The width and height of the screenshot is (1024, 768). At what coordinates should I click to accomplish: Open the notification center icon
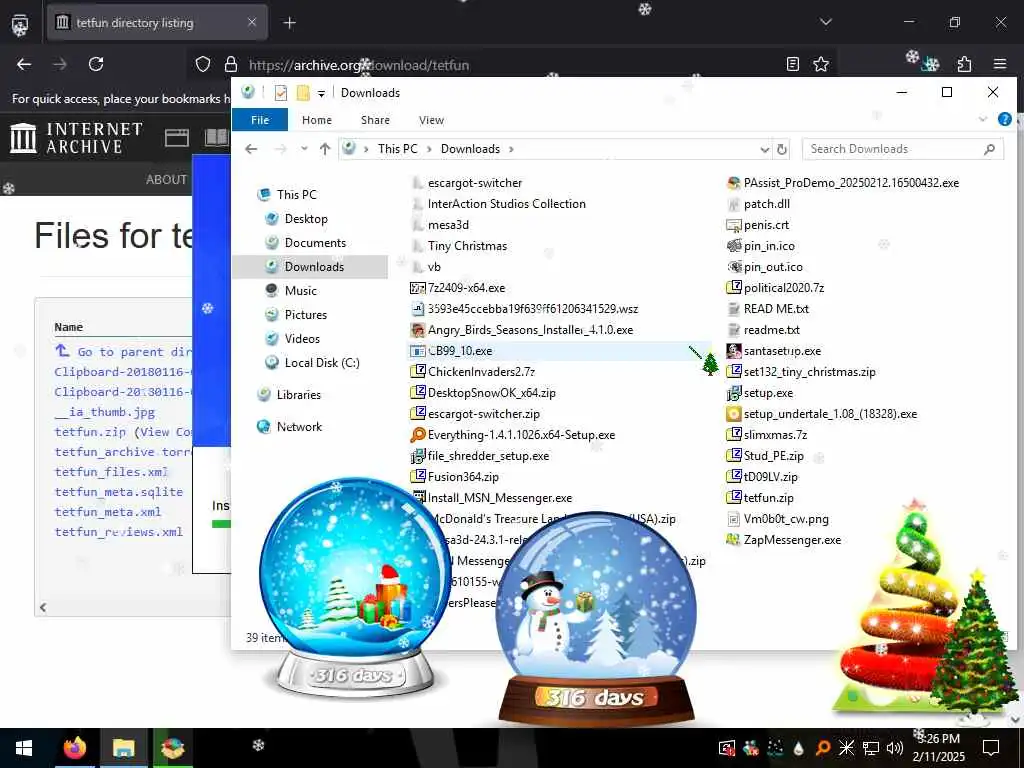pos(991,748)
